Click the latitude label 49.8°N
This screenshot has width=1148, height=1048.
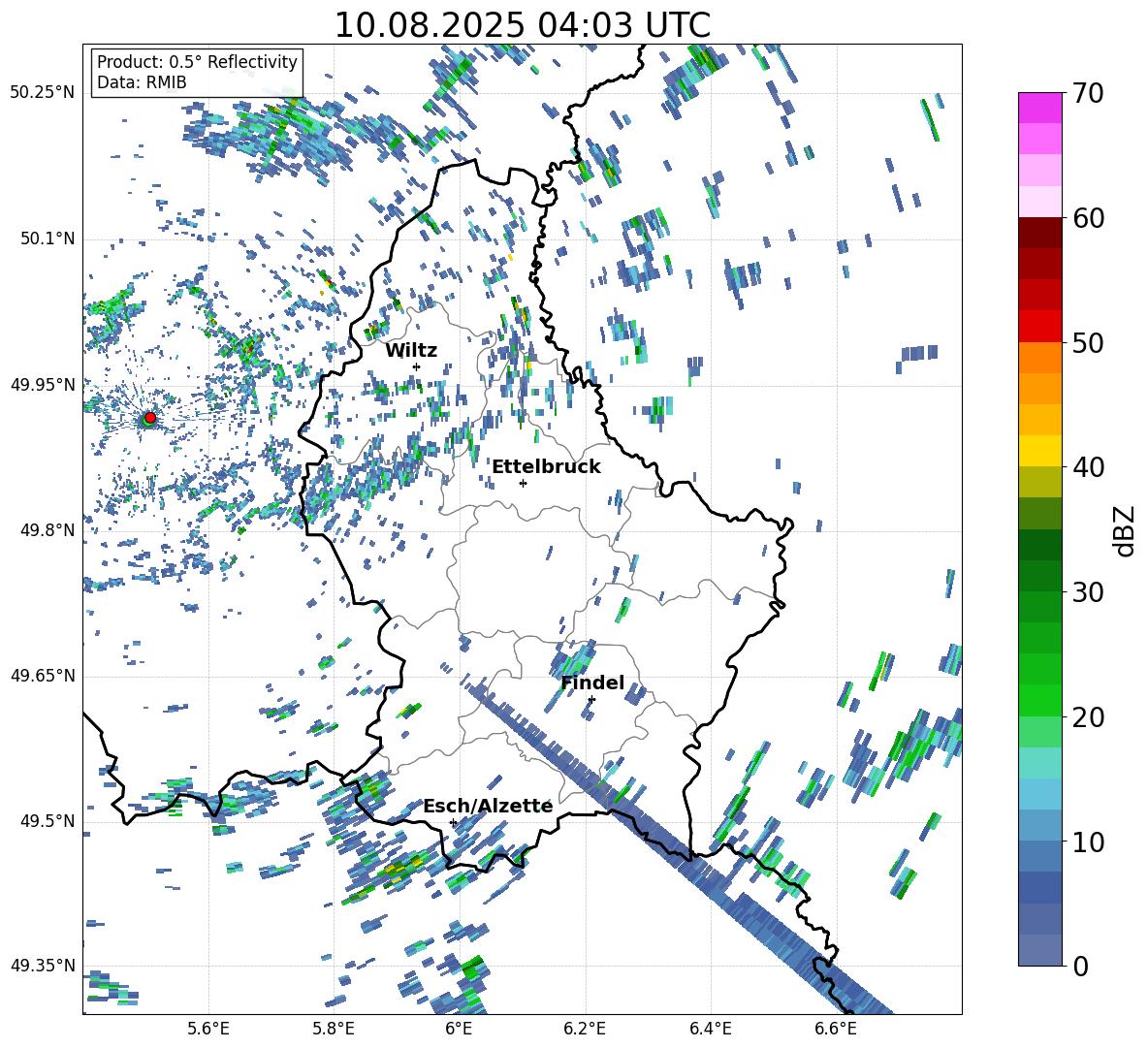(47, 530)
